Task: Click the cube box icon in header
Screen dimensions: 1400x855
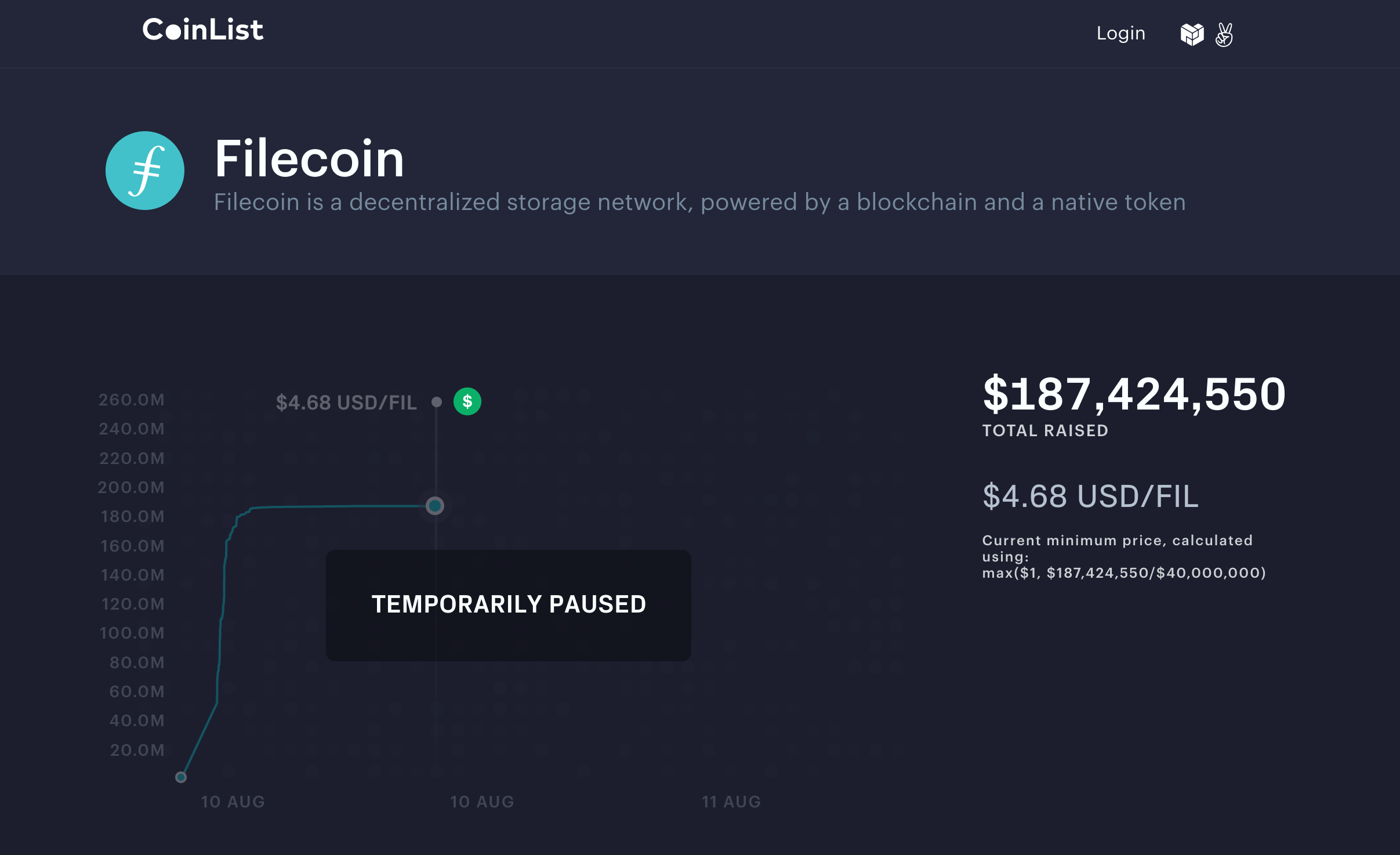Action: (x=1192, y=34)
